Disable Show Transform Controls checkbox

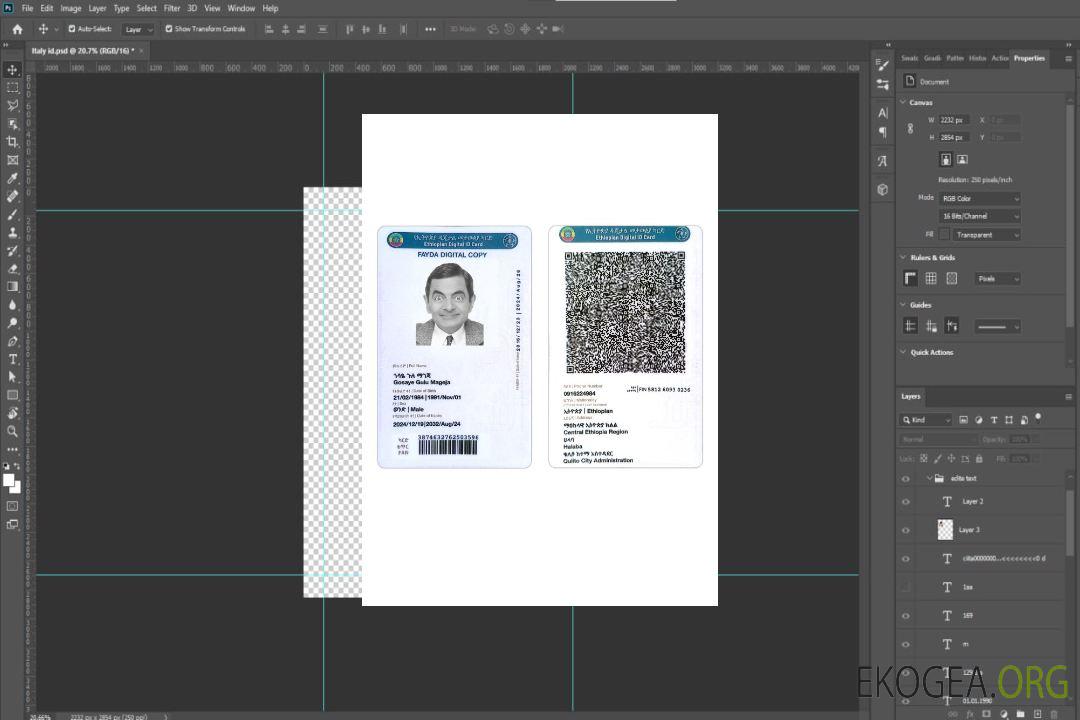[168, 29]
